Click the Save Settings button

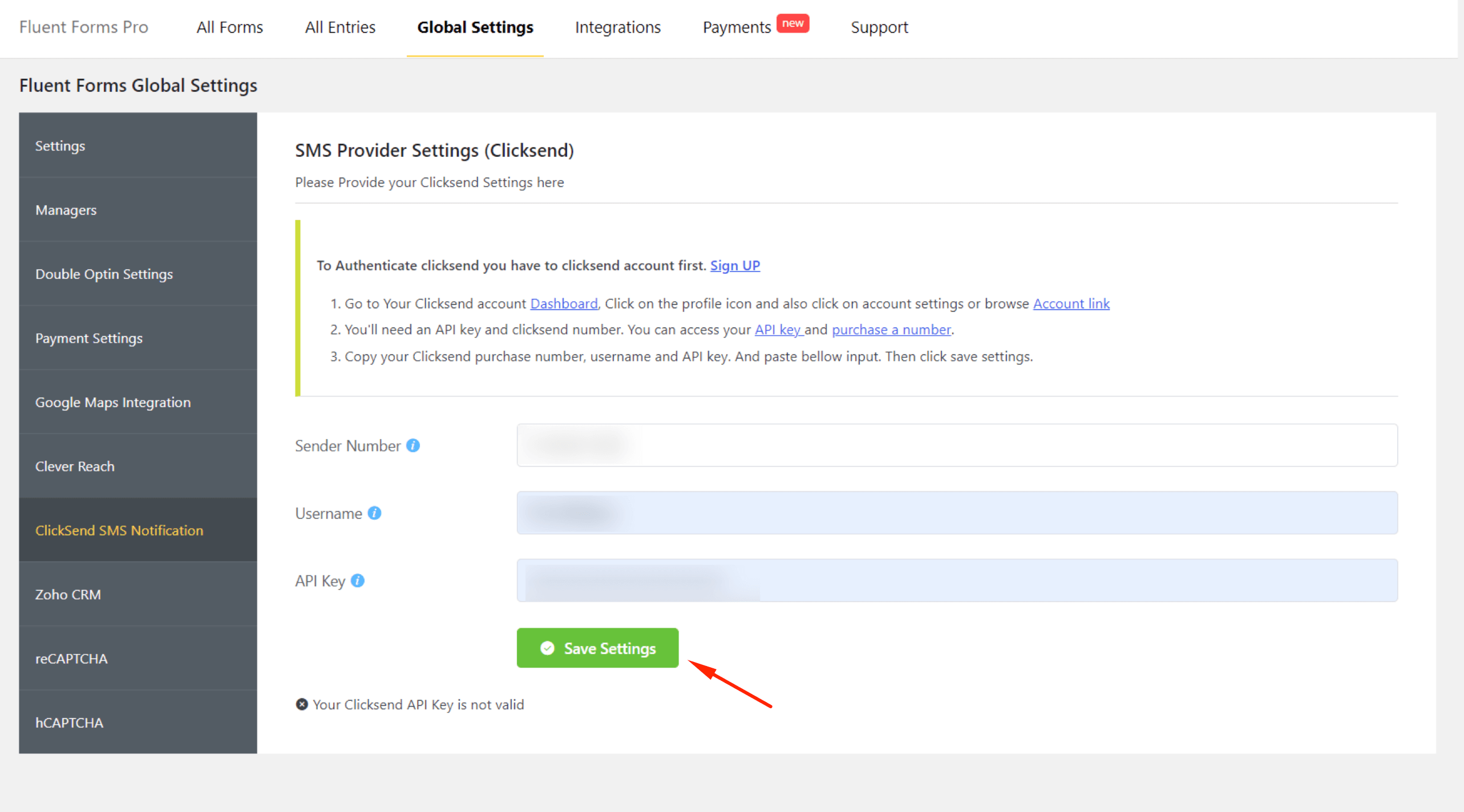coord(597,648)
